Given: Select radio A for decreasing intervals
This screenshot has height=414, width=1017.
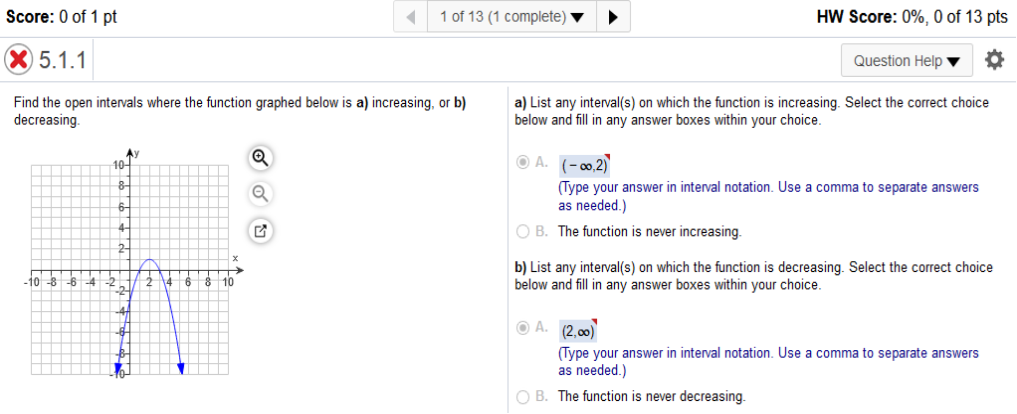Looking at the screenshot, I should 522,328.
